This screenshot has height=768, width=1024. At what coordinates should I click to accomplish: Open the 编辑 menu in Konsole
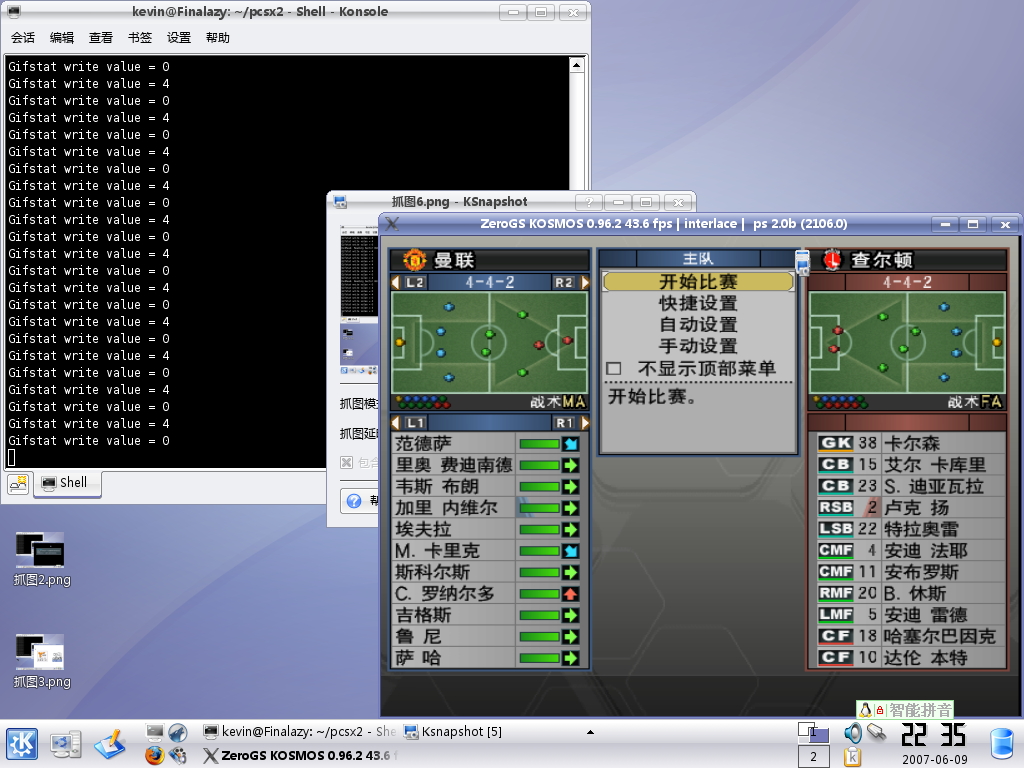coord(62,38)
